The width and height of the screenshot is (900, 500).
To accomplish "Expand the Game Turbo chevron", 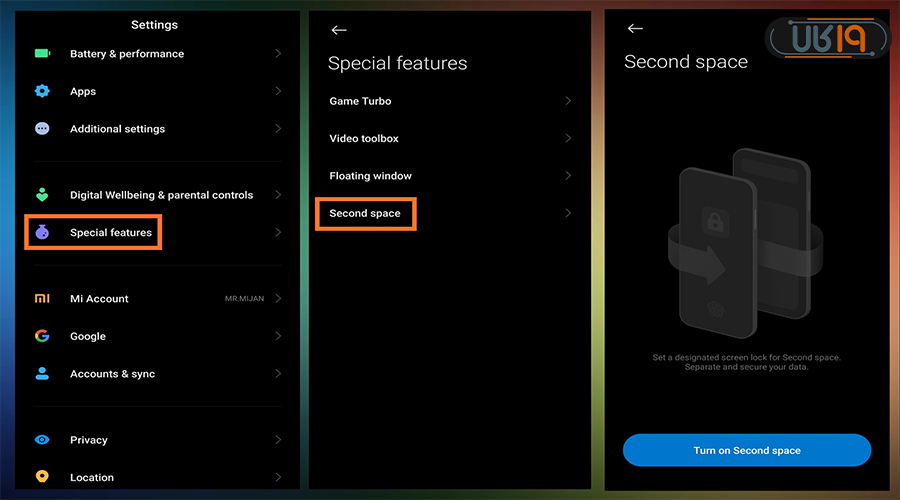I will coord(568,101).
